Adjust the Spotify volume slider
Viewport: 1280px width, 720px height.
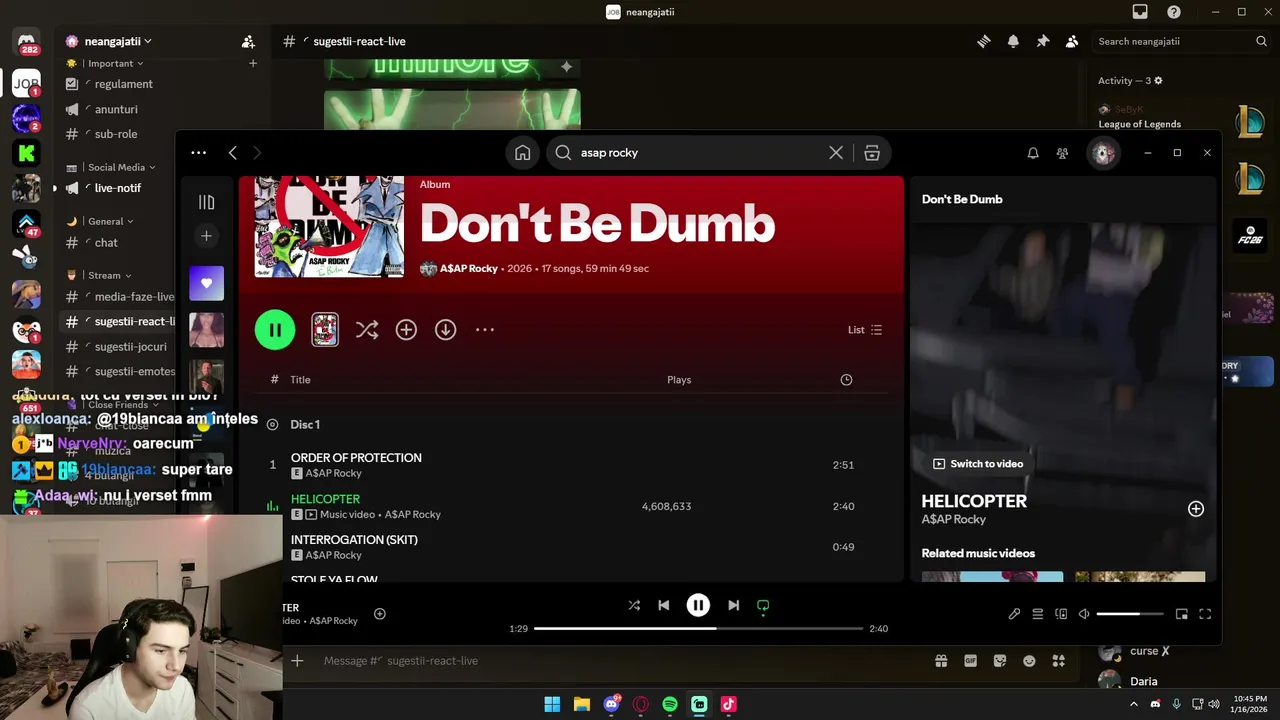pos(1130,614)
